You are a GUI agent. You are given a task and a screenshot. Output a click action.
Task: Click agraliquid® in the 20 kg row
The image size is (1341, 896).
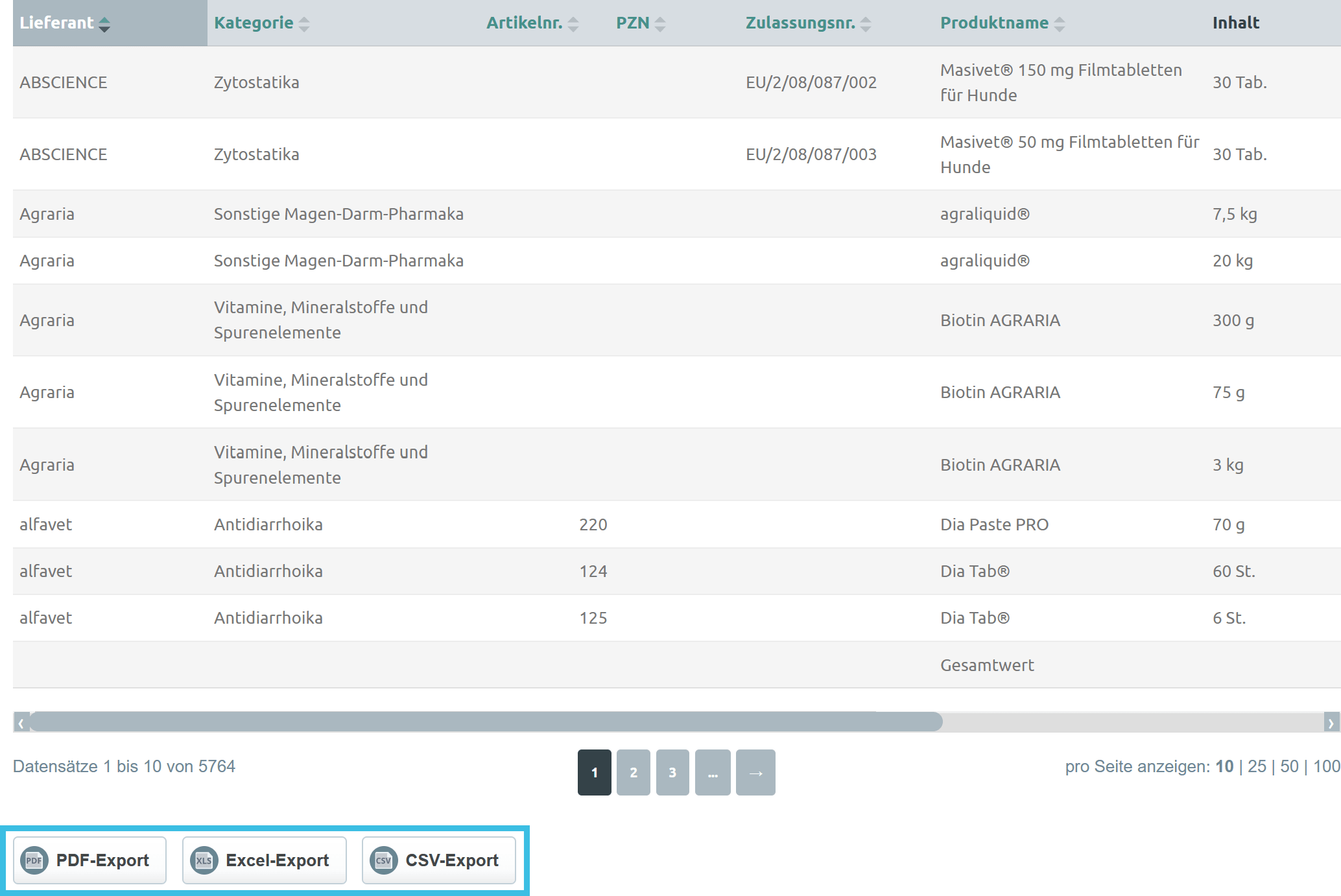click(985, 261)
